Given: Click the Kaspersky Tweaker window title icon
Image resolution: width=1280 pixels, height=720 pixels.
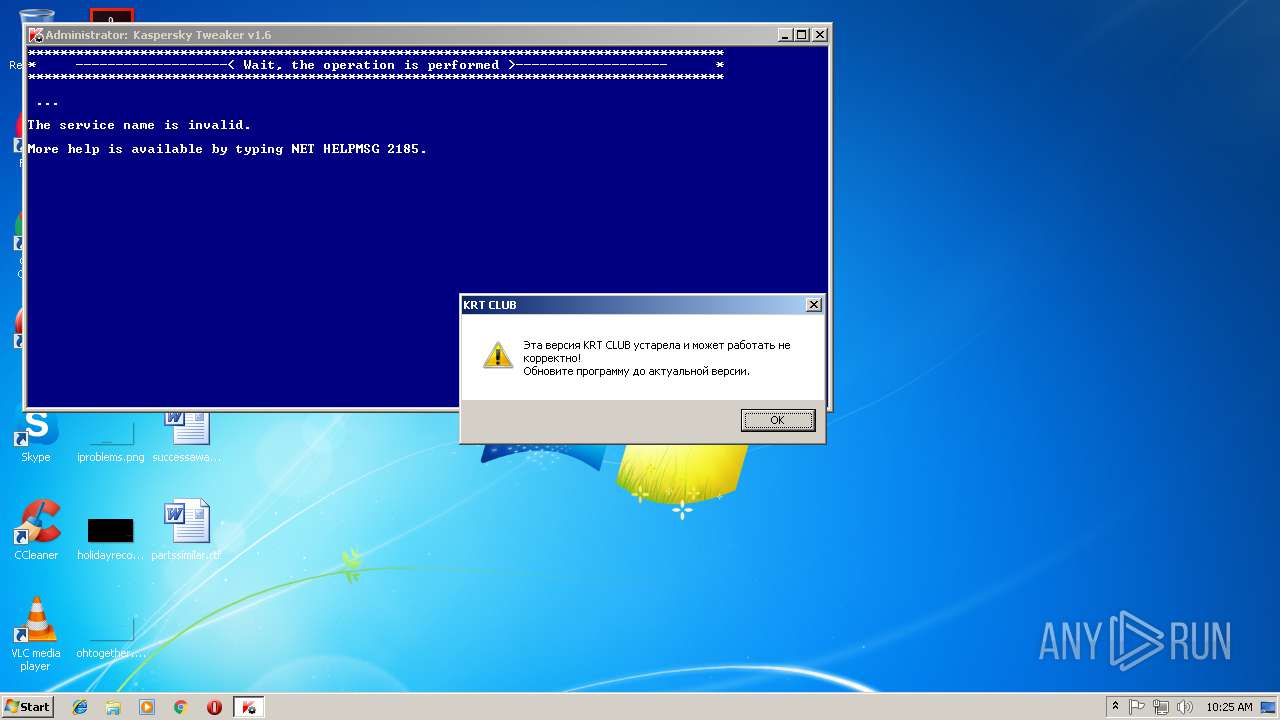Looking at the screenshot, I should (36, 35).
